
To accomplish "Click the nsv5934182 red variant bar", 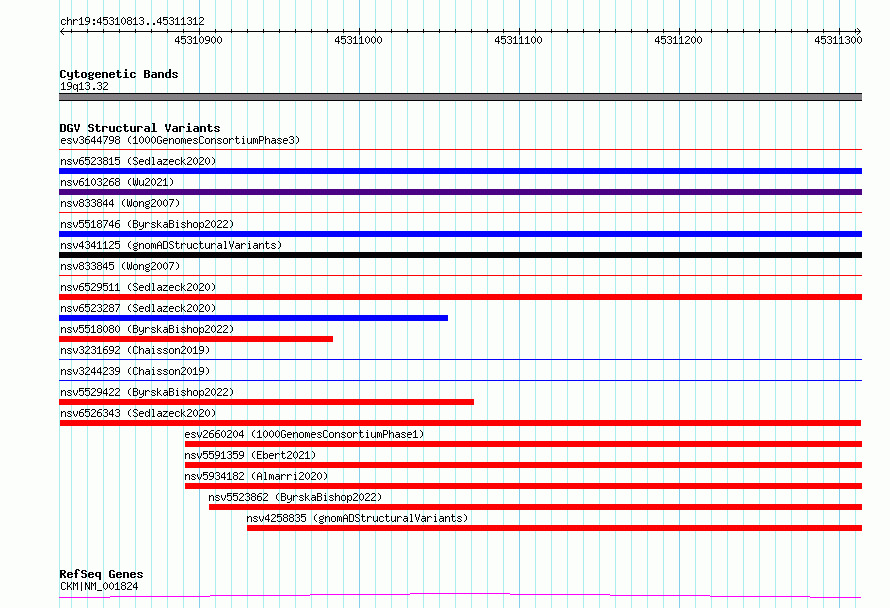I will [523, 486].
